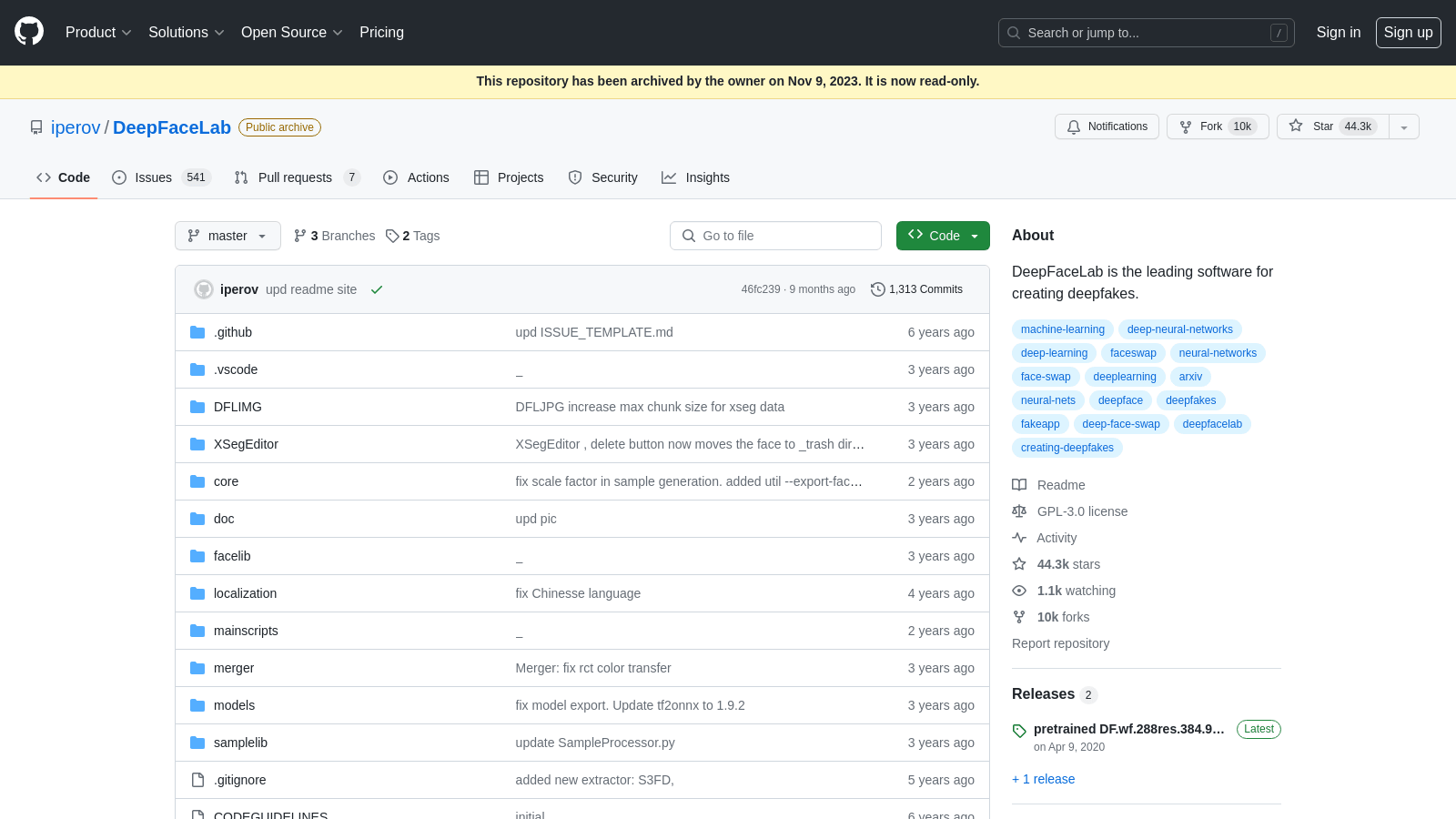
Task: Click the .gitignore file icon
Action: click(x=197, y=780)
